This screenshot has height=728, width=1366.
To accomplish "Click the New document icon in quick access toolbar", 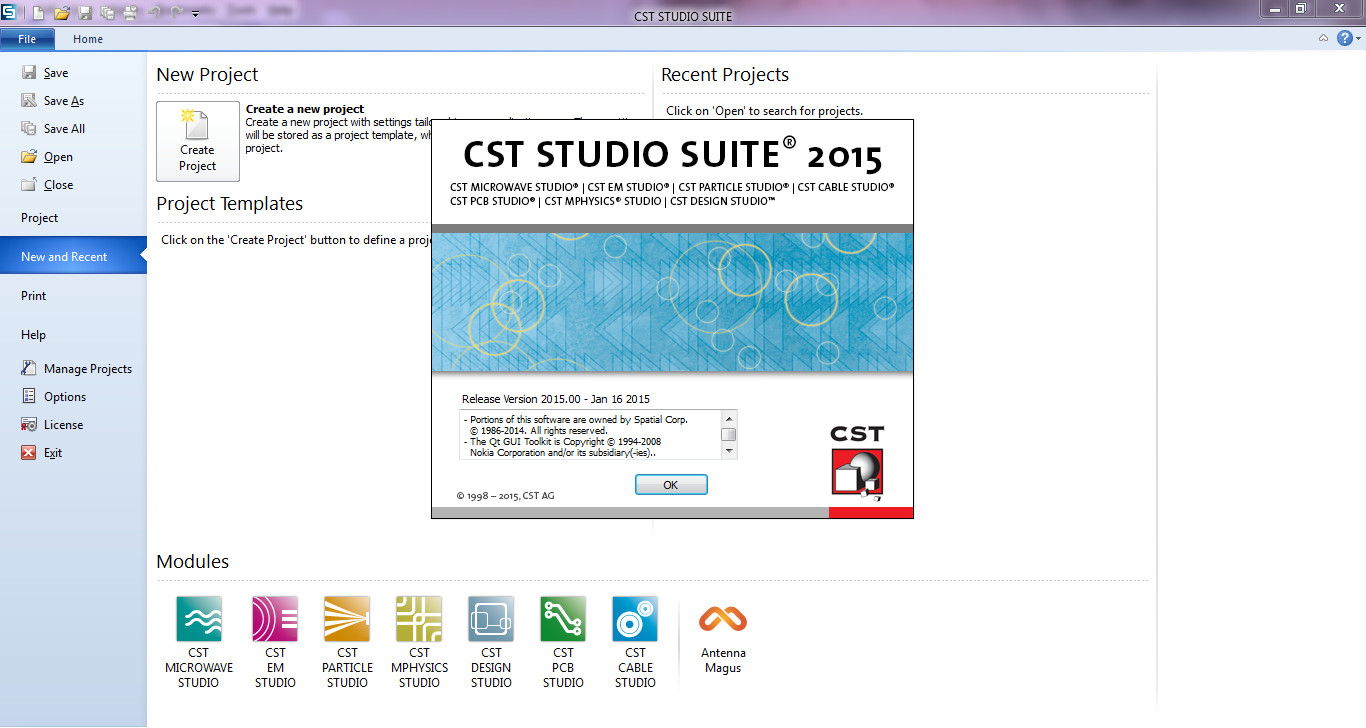I will 38,13.
